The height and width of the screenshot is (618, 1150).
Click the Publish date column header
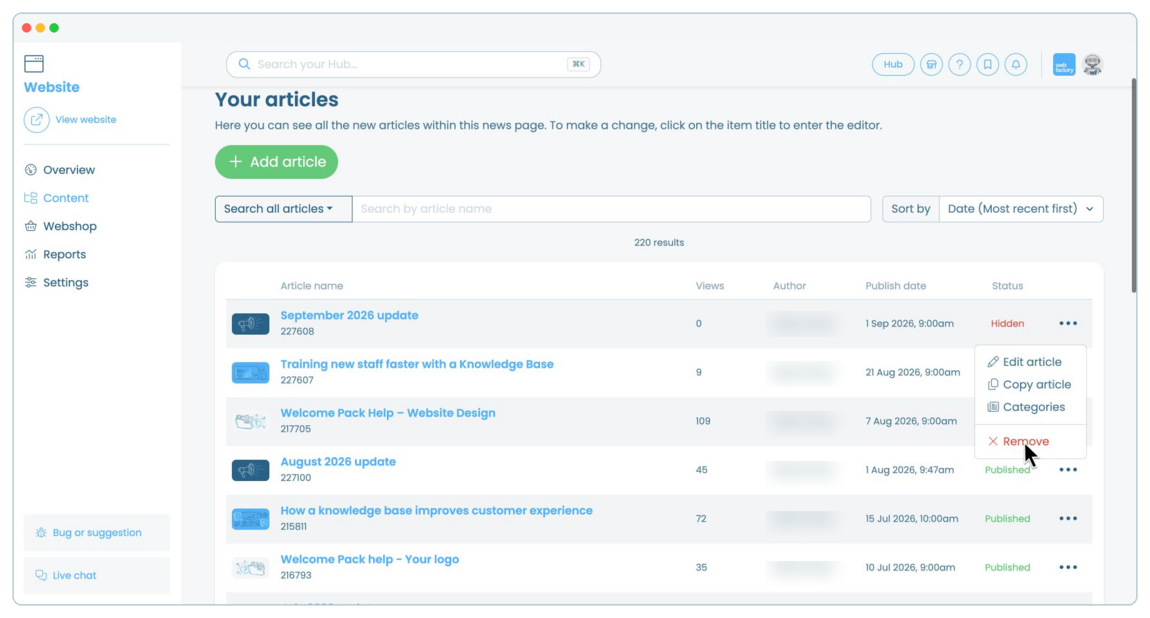[x=896, y=286]
